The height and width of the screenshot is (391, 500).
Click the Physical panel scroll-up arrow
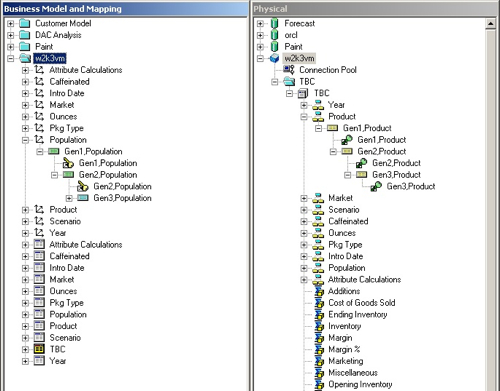coord(490,24)
